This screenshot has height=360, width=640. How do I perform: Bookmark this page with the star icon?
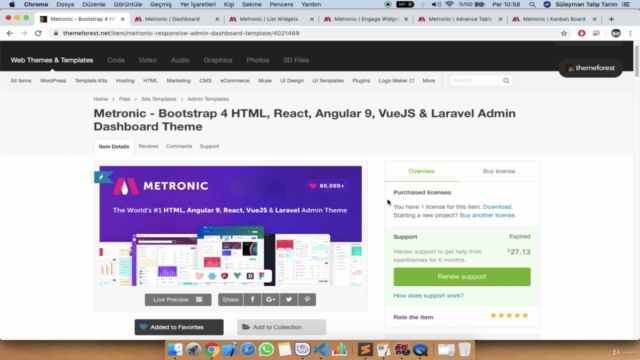[x=564, y=33]
